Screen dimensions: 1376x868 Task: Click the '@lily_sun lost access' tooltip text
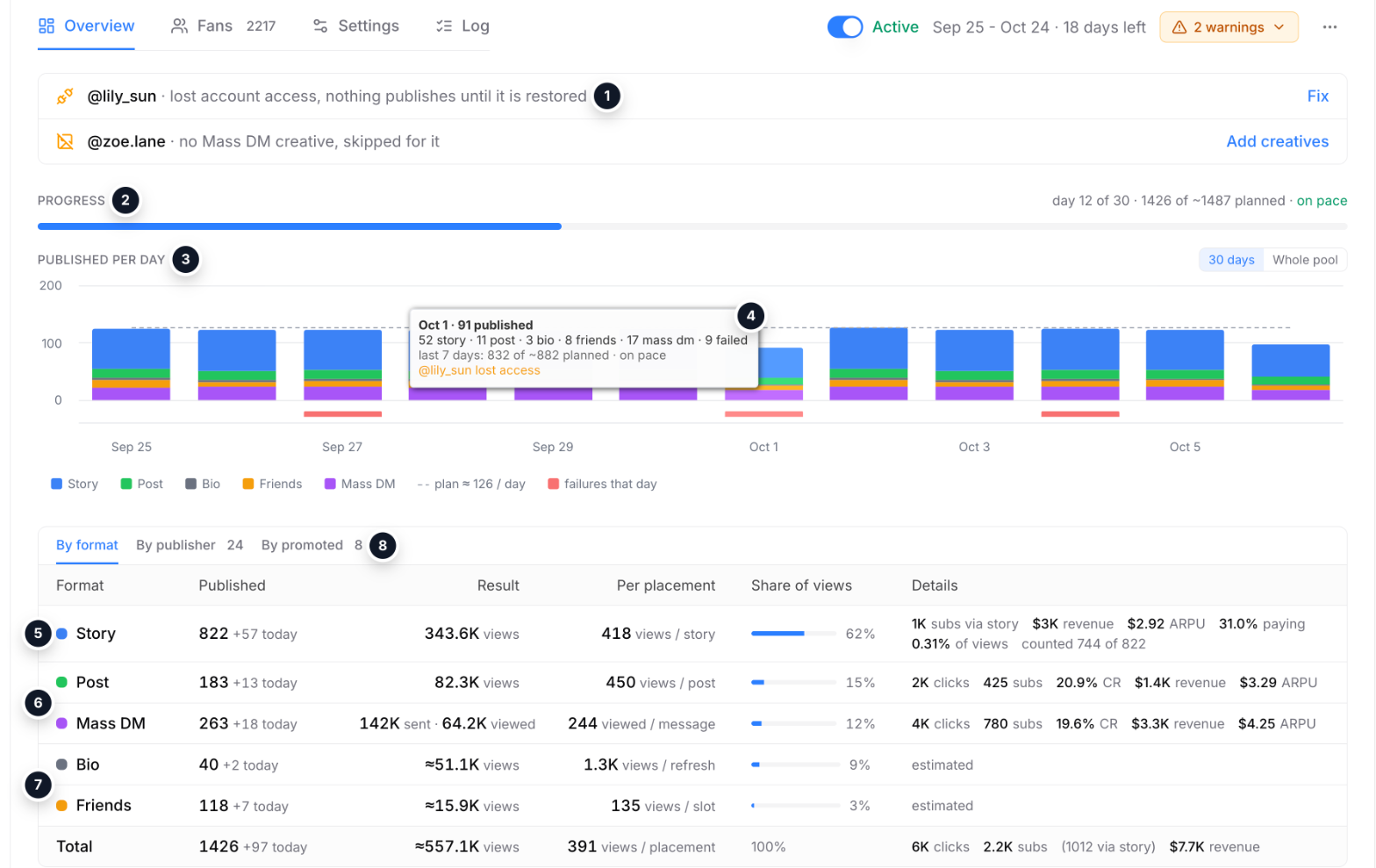(479, 370)
